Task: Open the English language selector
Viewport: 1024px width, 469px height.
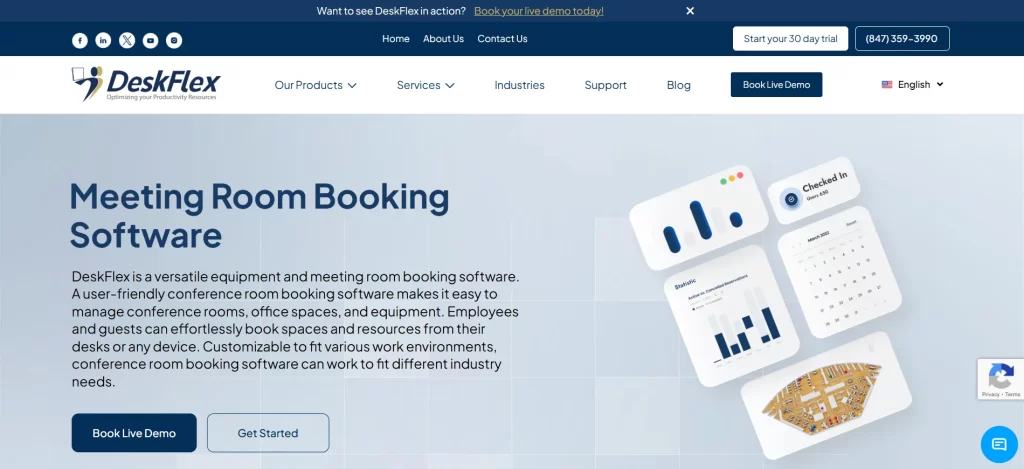Action: coord(913,84)
